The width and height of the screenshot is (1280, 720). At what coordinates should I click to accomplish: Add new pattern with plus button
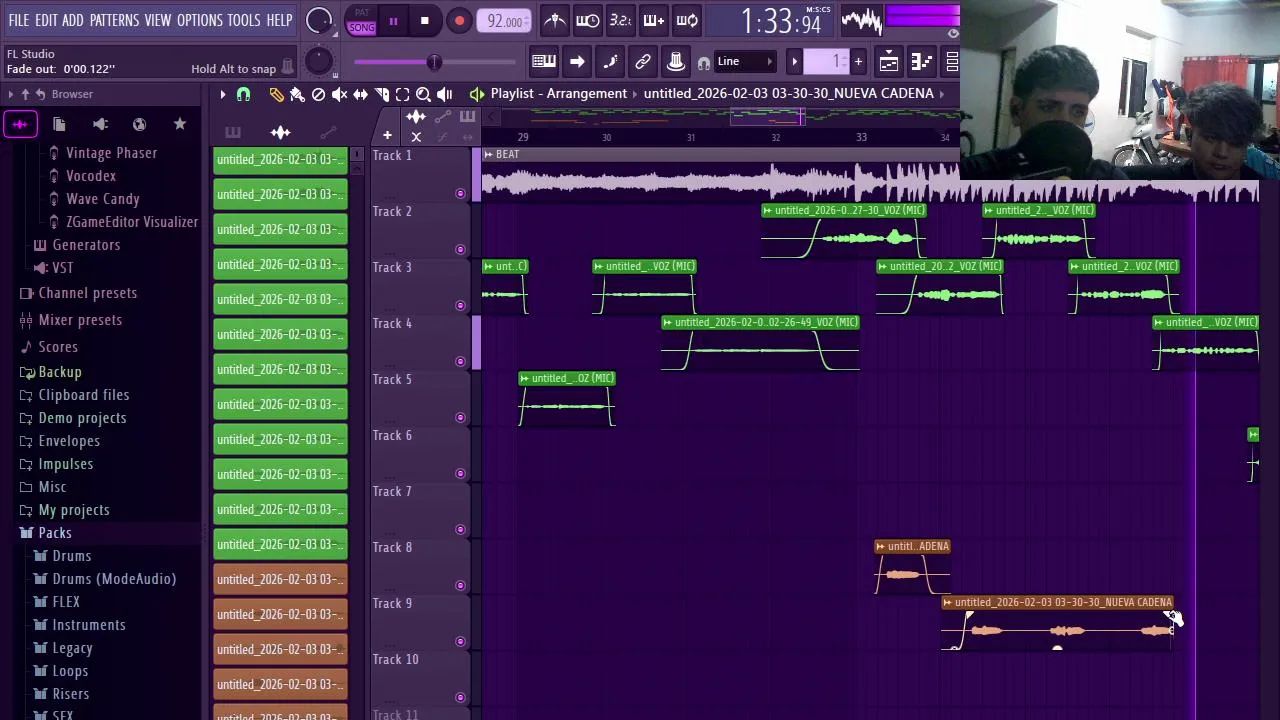(857, 62)
